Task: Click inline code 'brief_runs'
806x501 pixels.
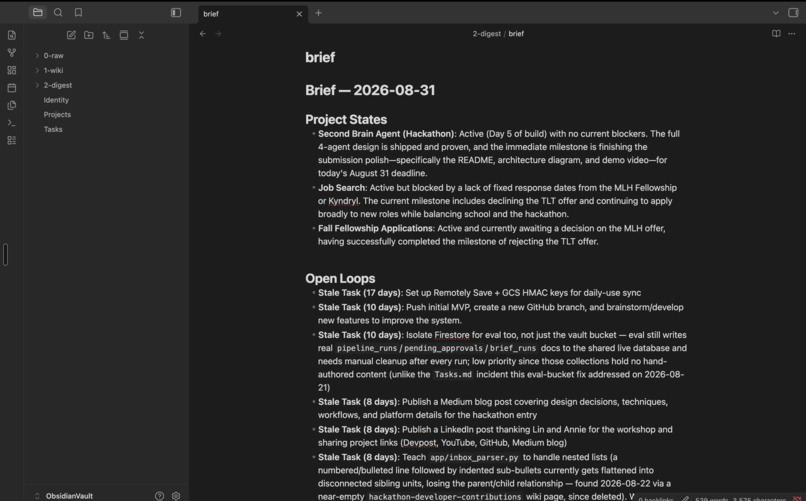Action: pyautogui.click(x=512, y=348)
